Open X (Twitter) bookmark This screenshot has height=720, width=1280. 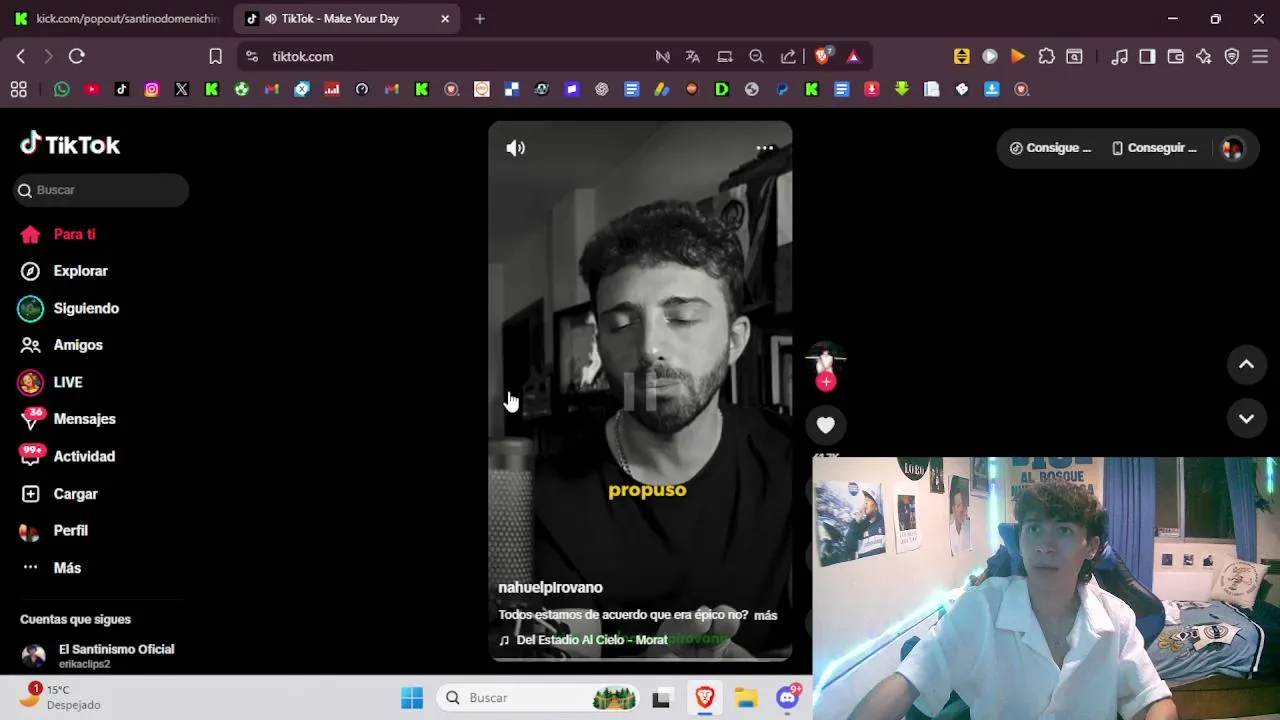pyautogui.click(x=182, y=89)
